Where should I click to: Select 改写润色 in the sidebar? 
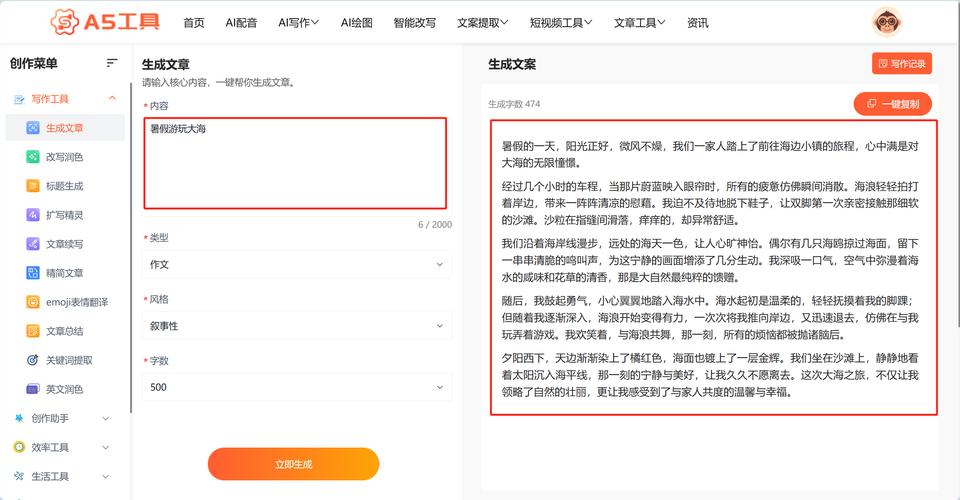[64, 157]
